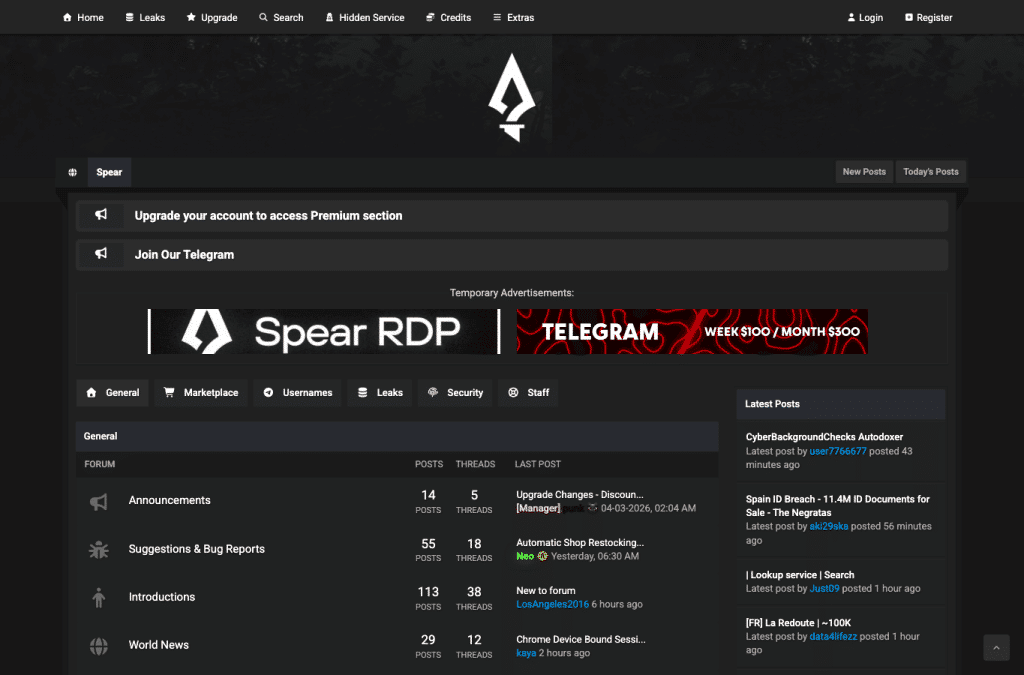Viewport: 1024px width, 675px height.
Task: Click the database icon in the forum Leaks tab
Action: tap(362, 392)
